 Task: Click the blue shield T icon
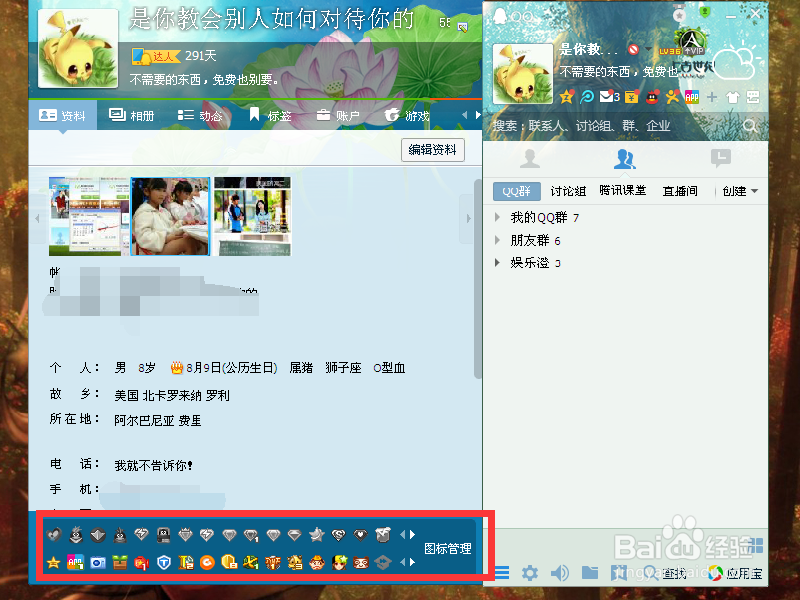coord(164,562)
